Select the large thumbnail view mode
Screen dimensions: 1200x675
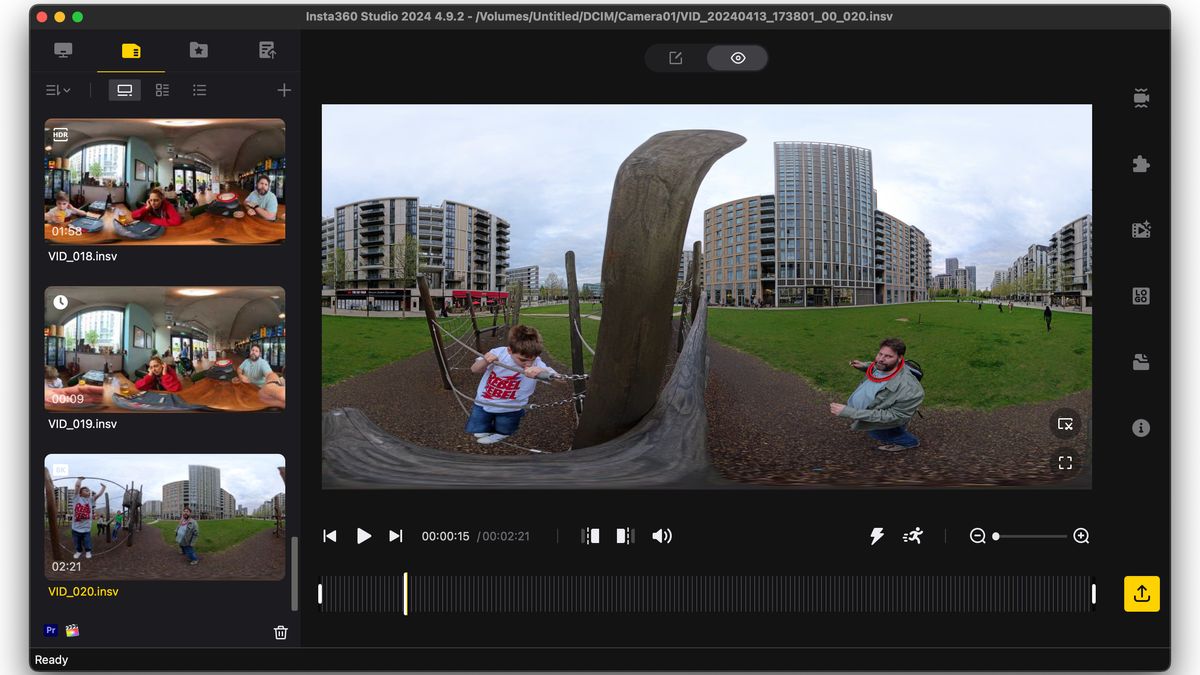coord(125,90)
